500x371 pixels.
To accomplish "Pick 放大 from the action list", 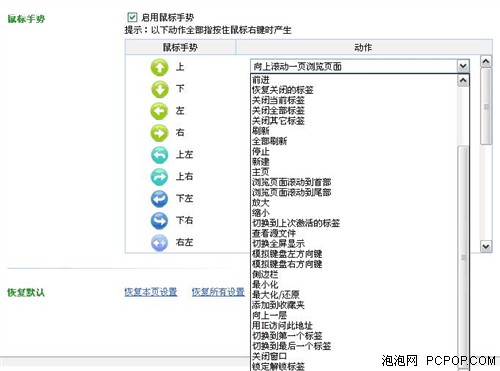I will pyautogui.click(x=261, y=203).
